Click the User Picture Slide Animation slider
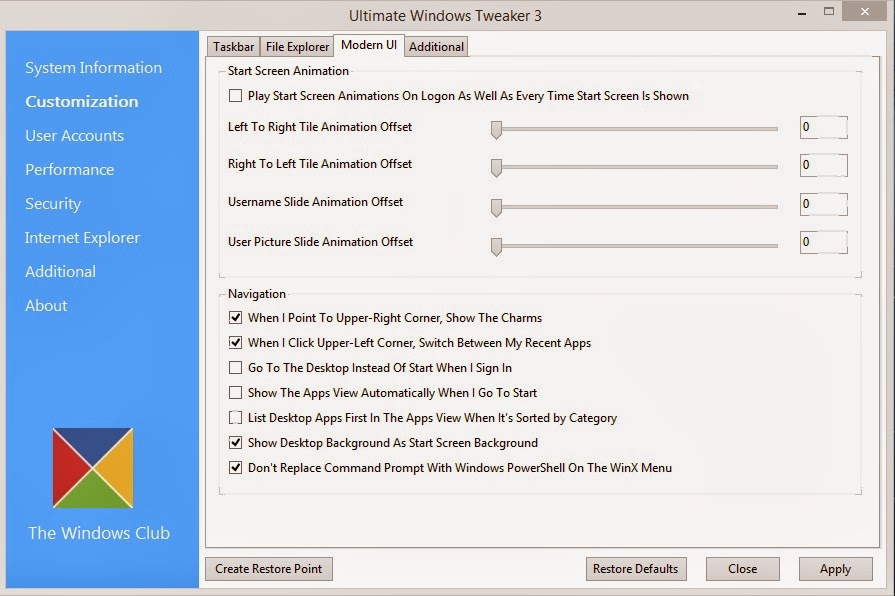895x596 pixels. click(x=634, y=246)
